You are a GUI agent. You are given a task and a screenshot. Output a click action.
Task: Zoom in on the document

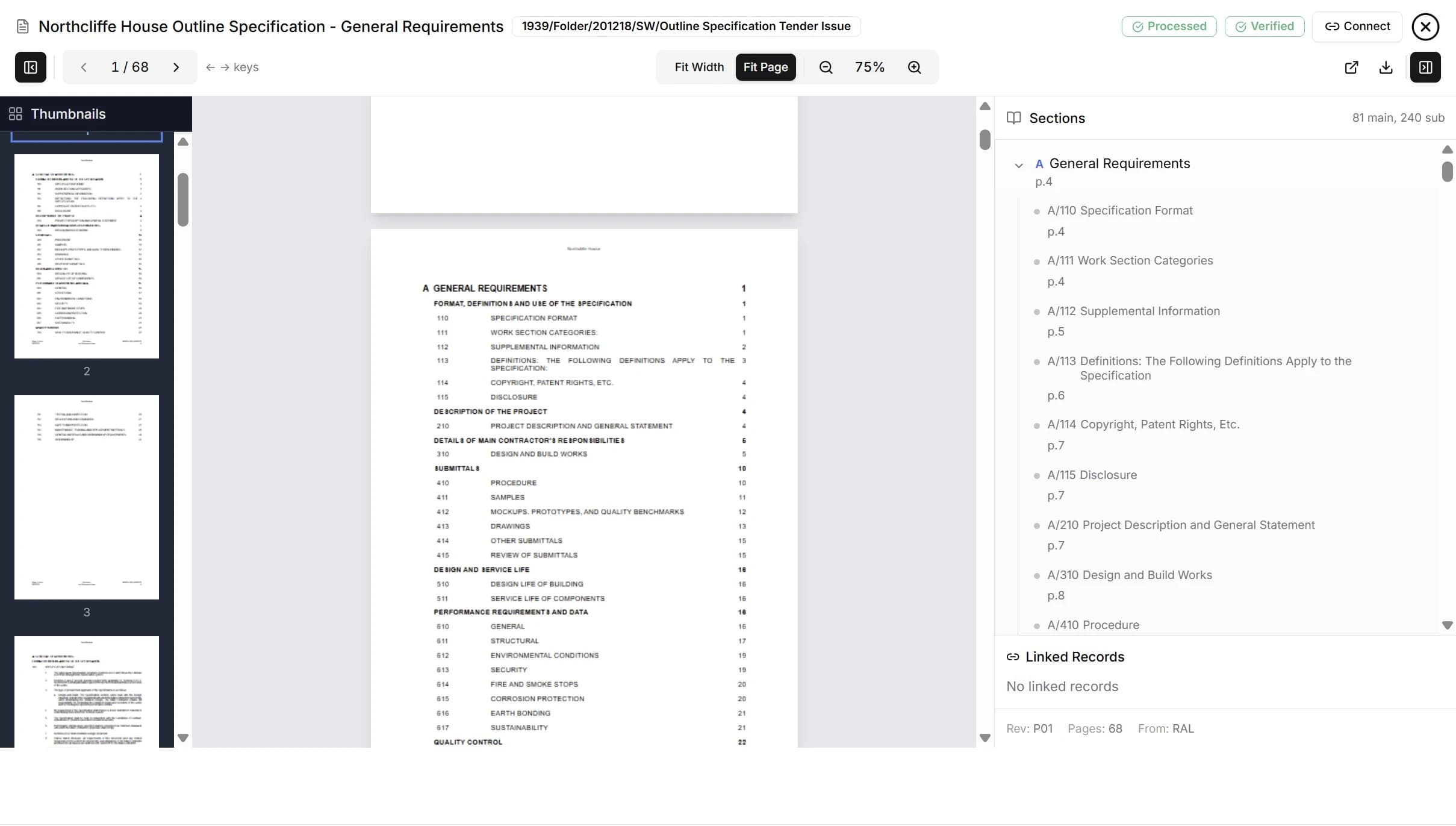[915, 67]
